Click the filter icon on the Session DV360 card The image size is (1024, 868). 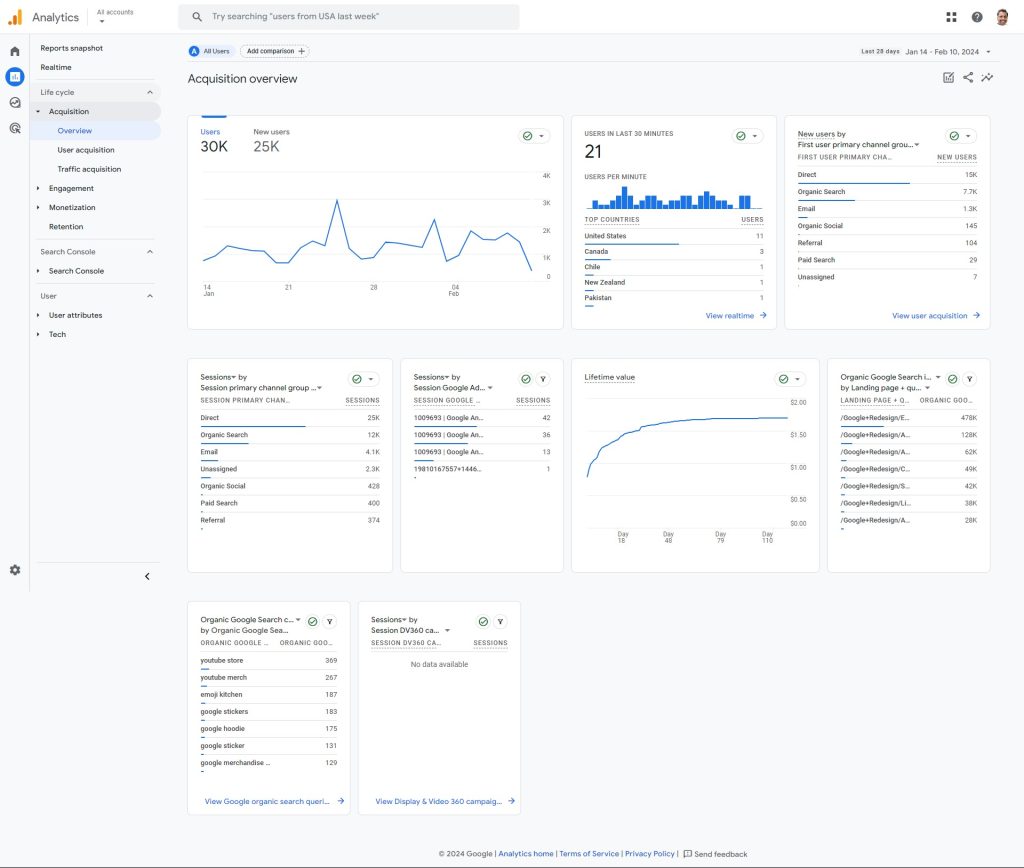pyautogui.click(x=500, y=622)
